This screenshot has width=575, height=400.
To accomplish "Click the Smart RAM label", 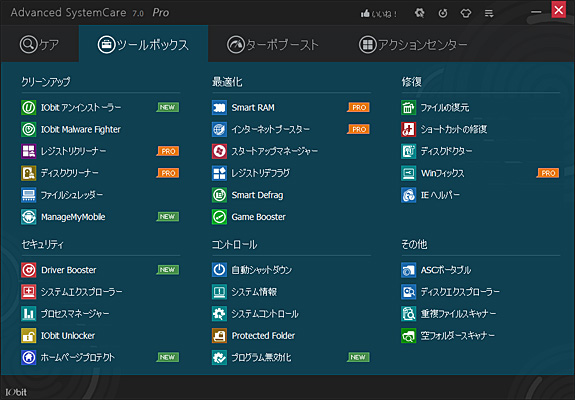I will (253, 108).
